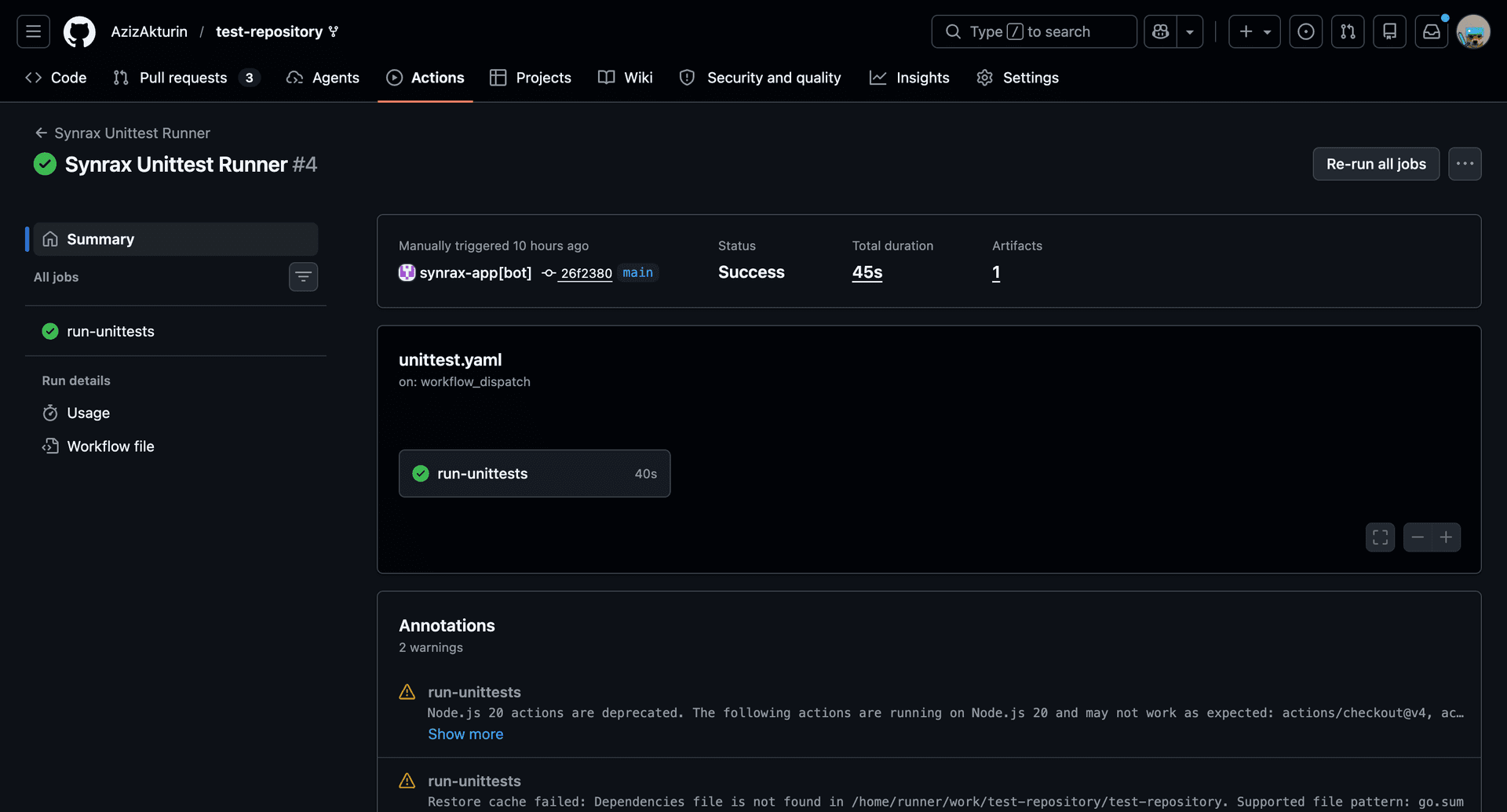
Task: Open the notifications inbox
Action: coord(1432,31)
